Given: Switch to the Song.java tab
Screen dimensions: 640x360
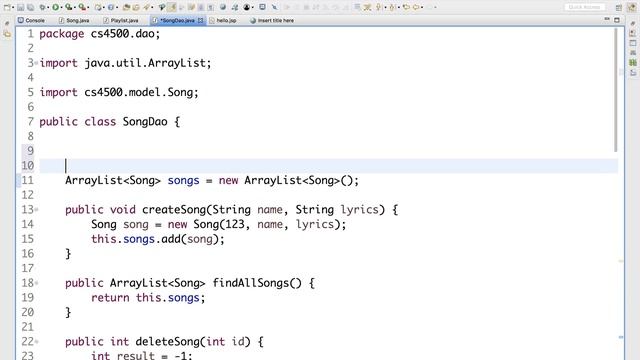Looking at the screenshot, I should pos(74,20).
